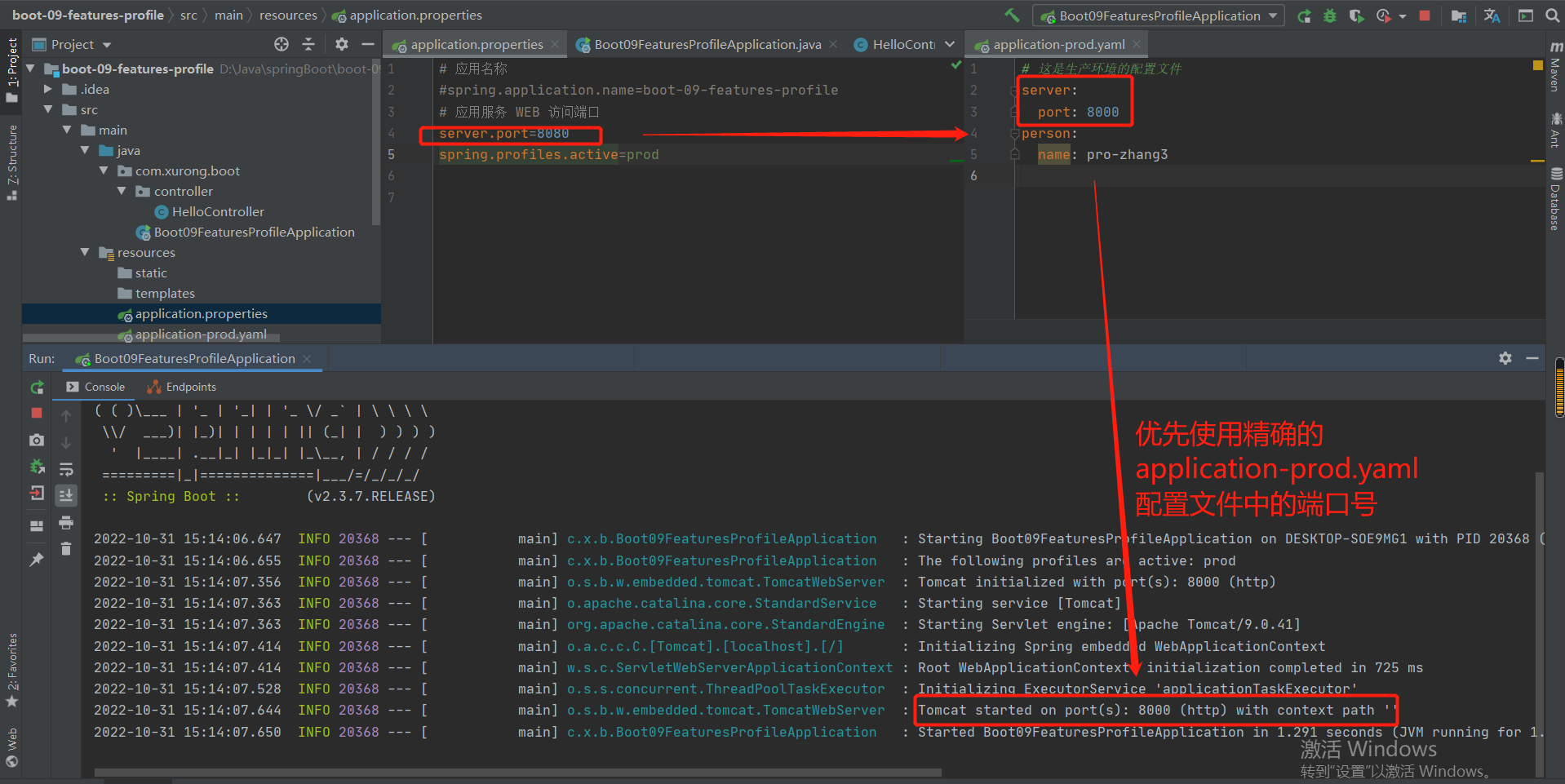Switch to application.properties editor tab
Viewport: 1565px width, 784px height.
[476, 44]
